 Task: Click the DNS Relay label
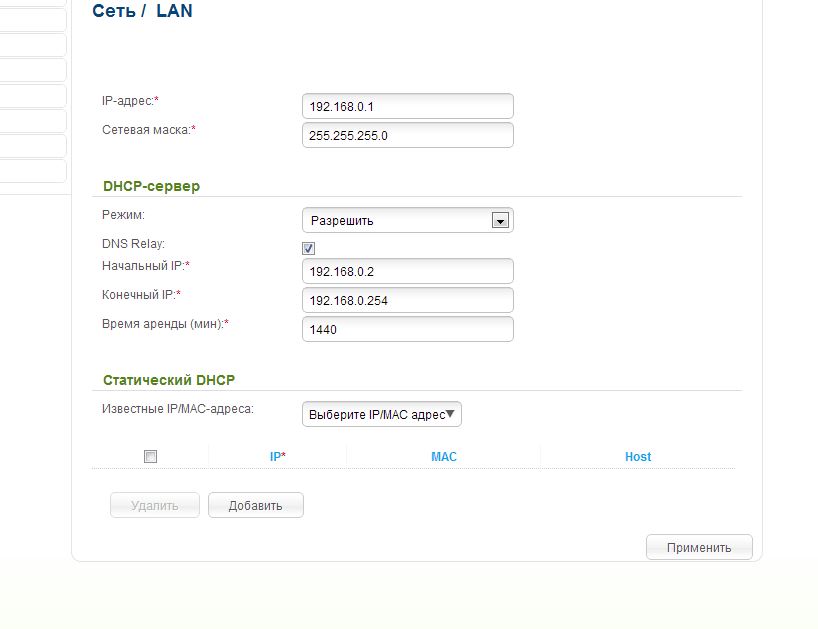pos(133,244)
